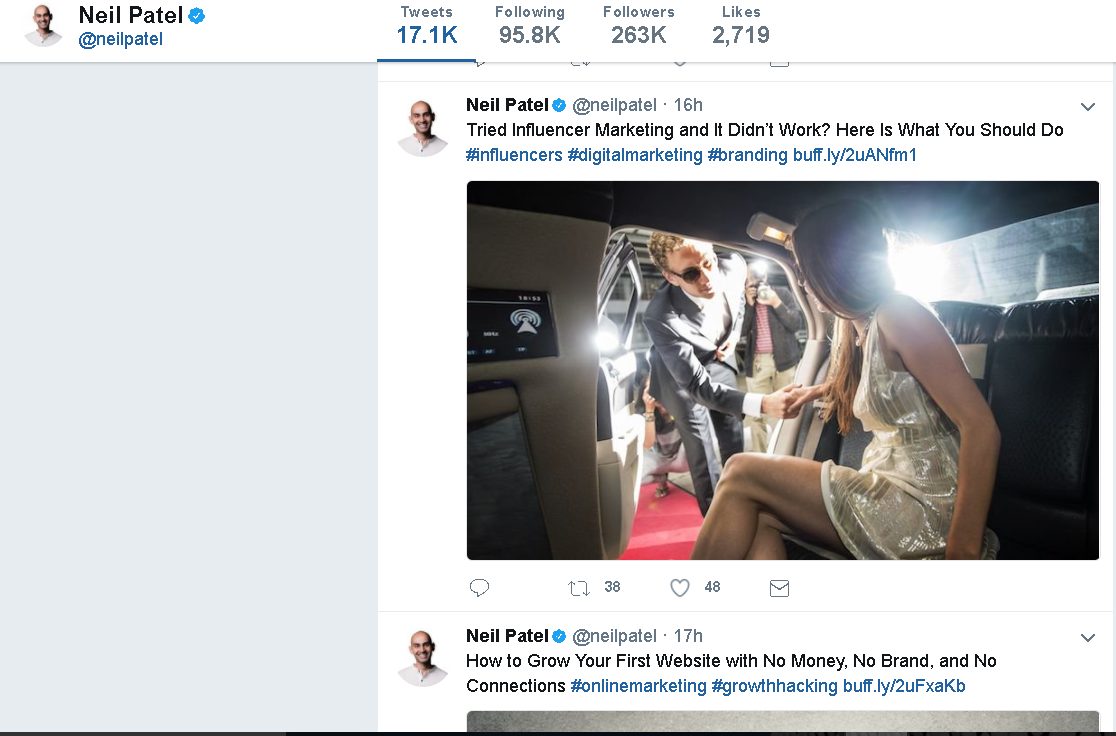Enlarge the limousine red carpet photo
Image resolution: width=1116 pixels, height=736 pixels.
point(783,370)
